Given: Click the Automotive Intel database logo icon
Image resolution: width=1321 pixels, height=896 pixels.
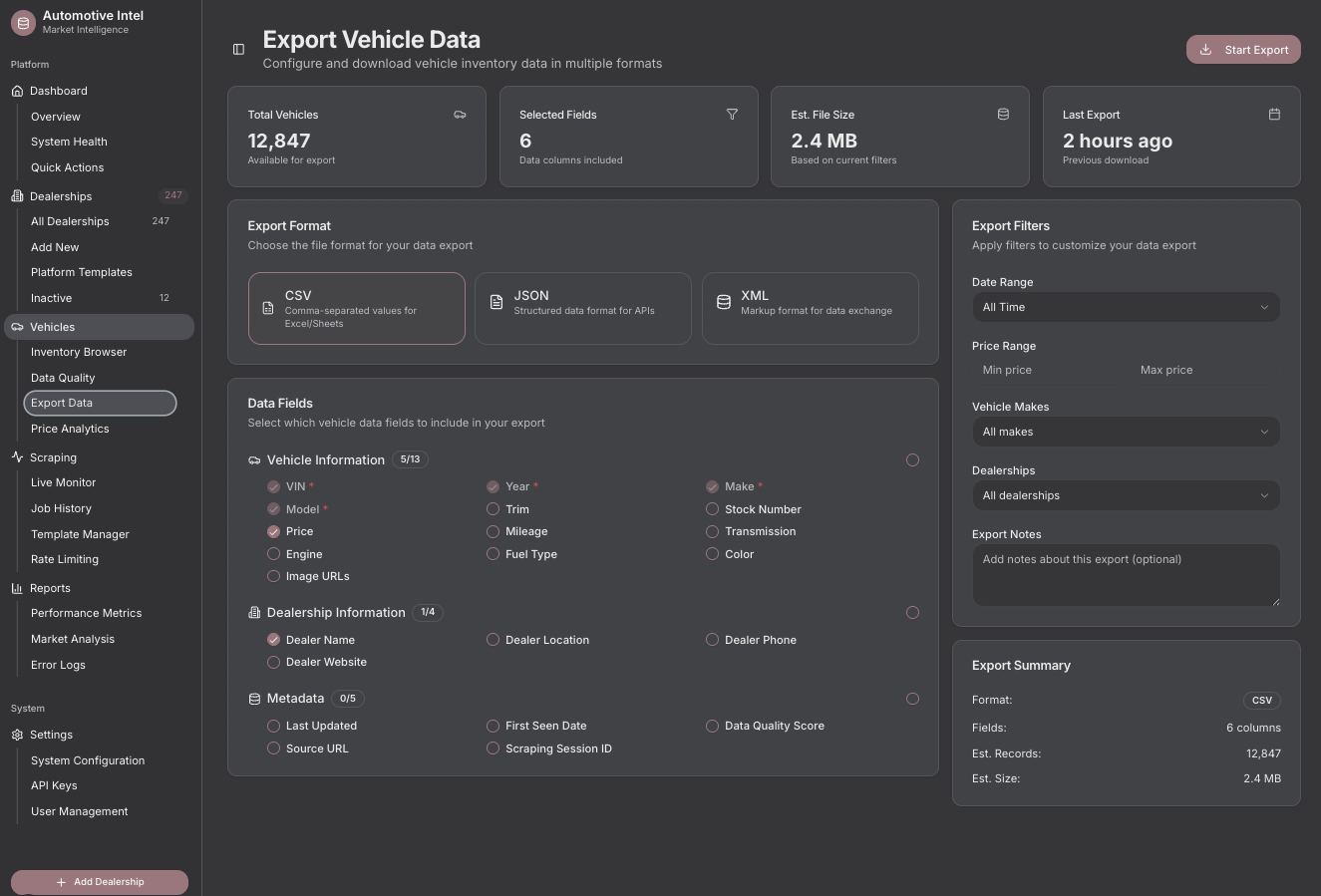Looking at the screenshot, I should tap(23, 23).
